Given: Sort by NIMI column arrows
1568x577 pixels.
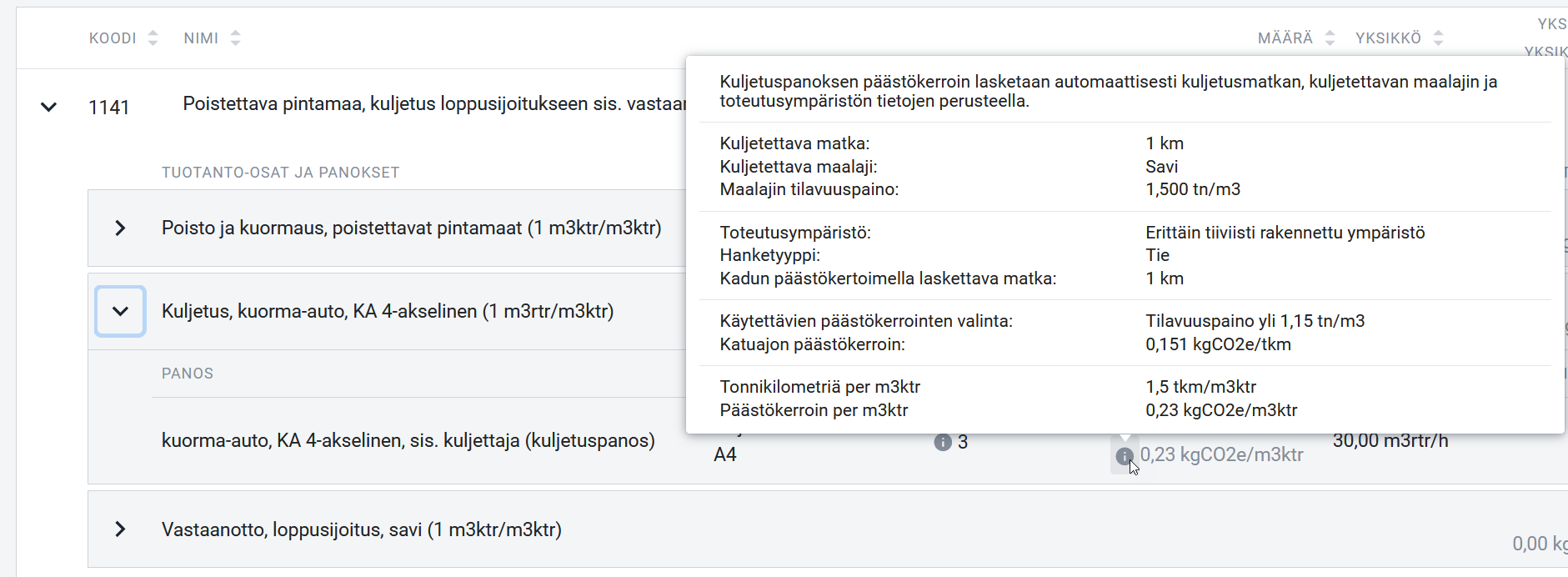Looking at the screenshot, I should 235,38.
